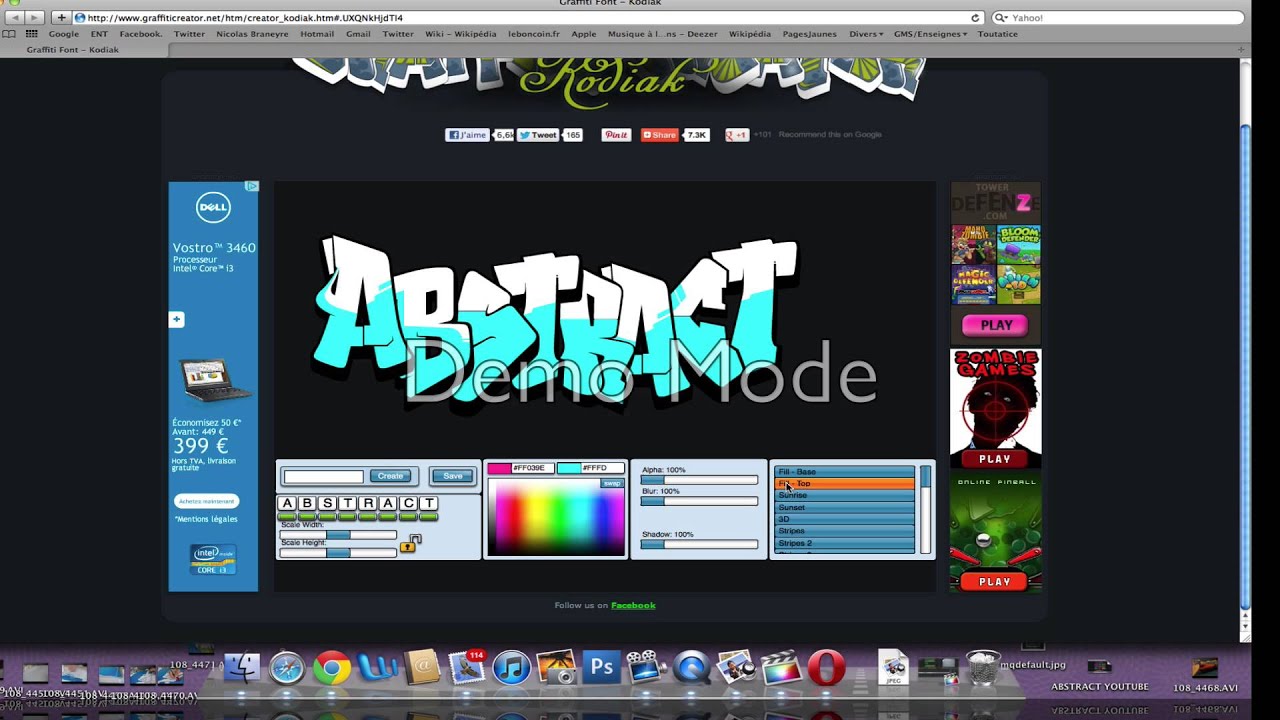Click the red Share button
The image size is (1280, 720).
click(660, 135)
